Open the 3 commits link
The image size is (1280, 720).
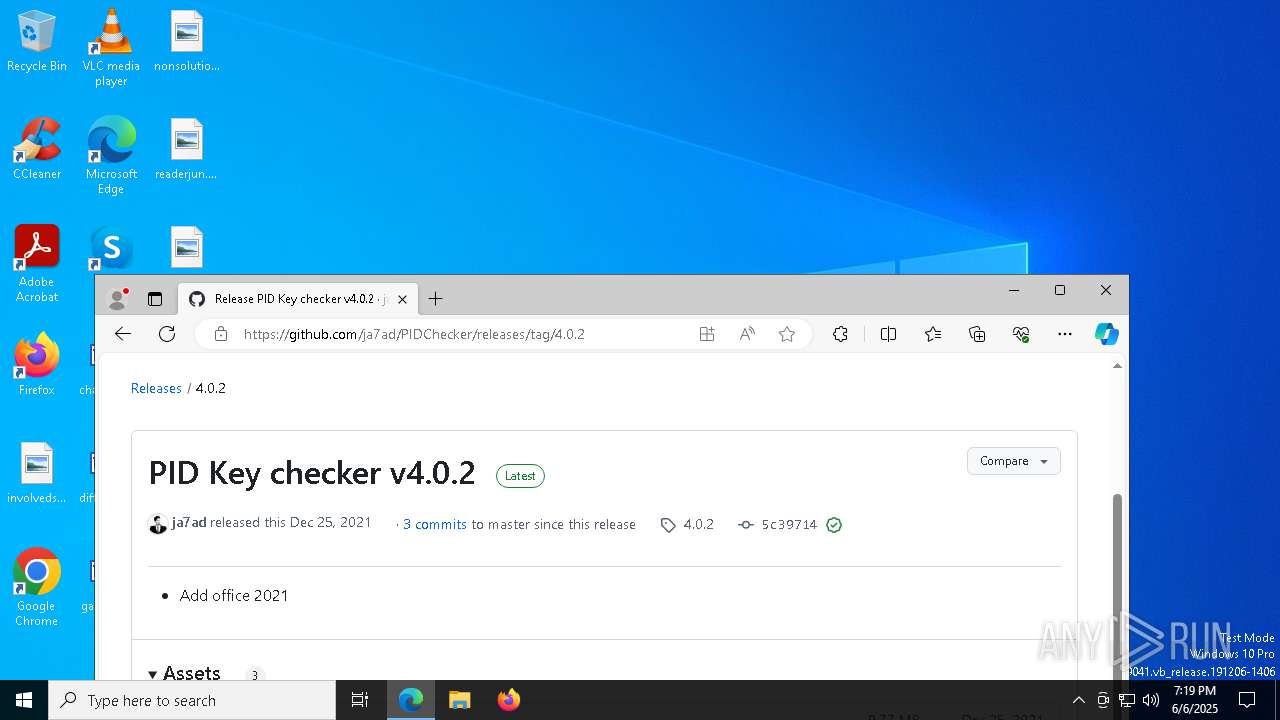[435, 524]
